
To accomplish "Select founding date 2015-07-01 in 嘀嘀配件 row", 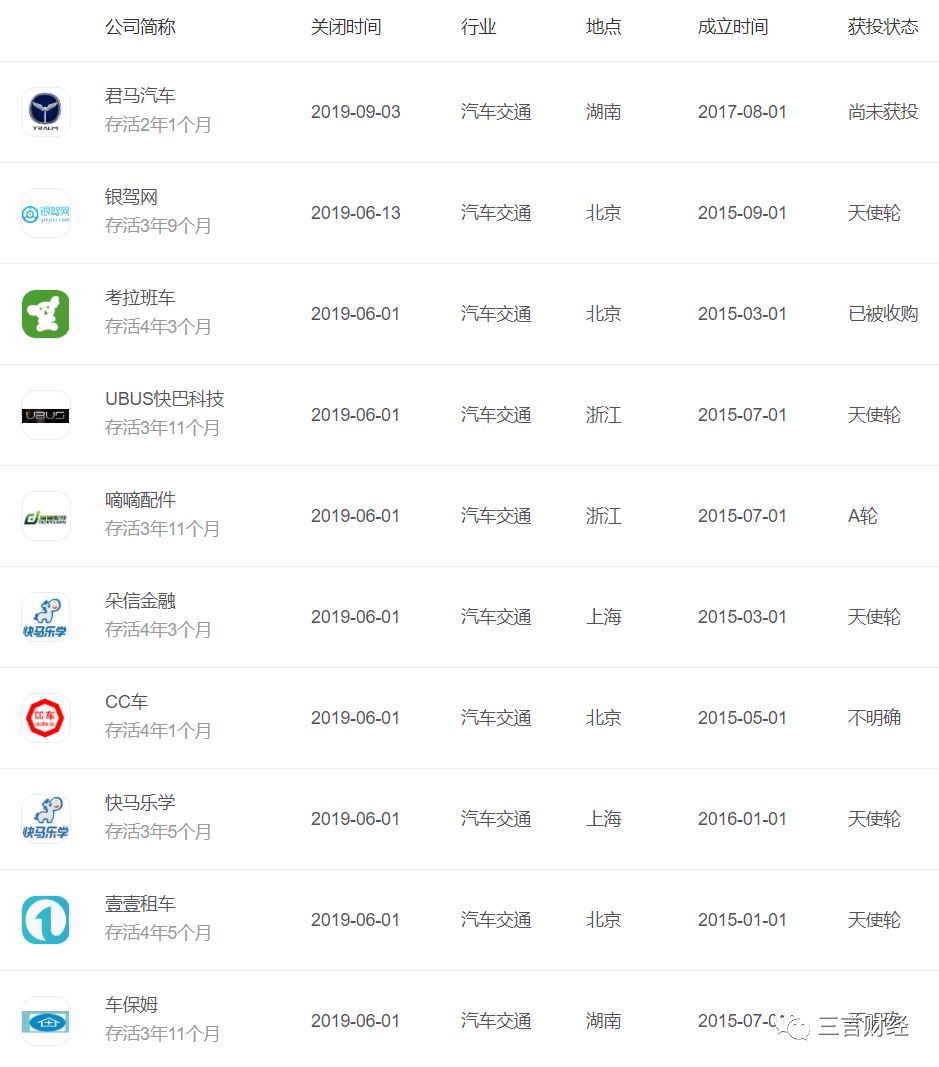I will point(742,516).
